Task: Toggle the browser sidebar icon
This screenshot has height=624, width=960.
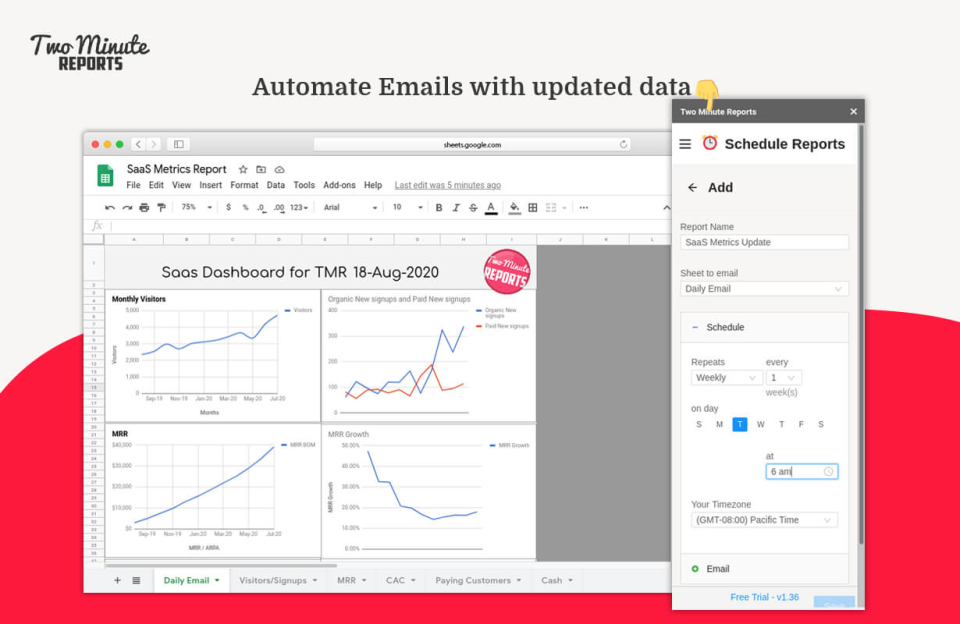Action: (179, 144)
